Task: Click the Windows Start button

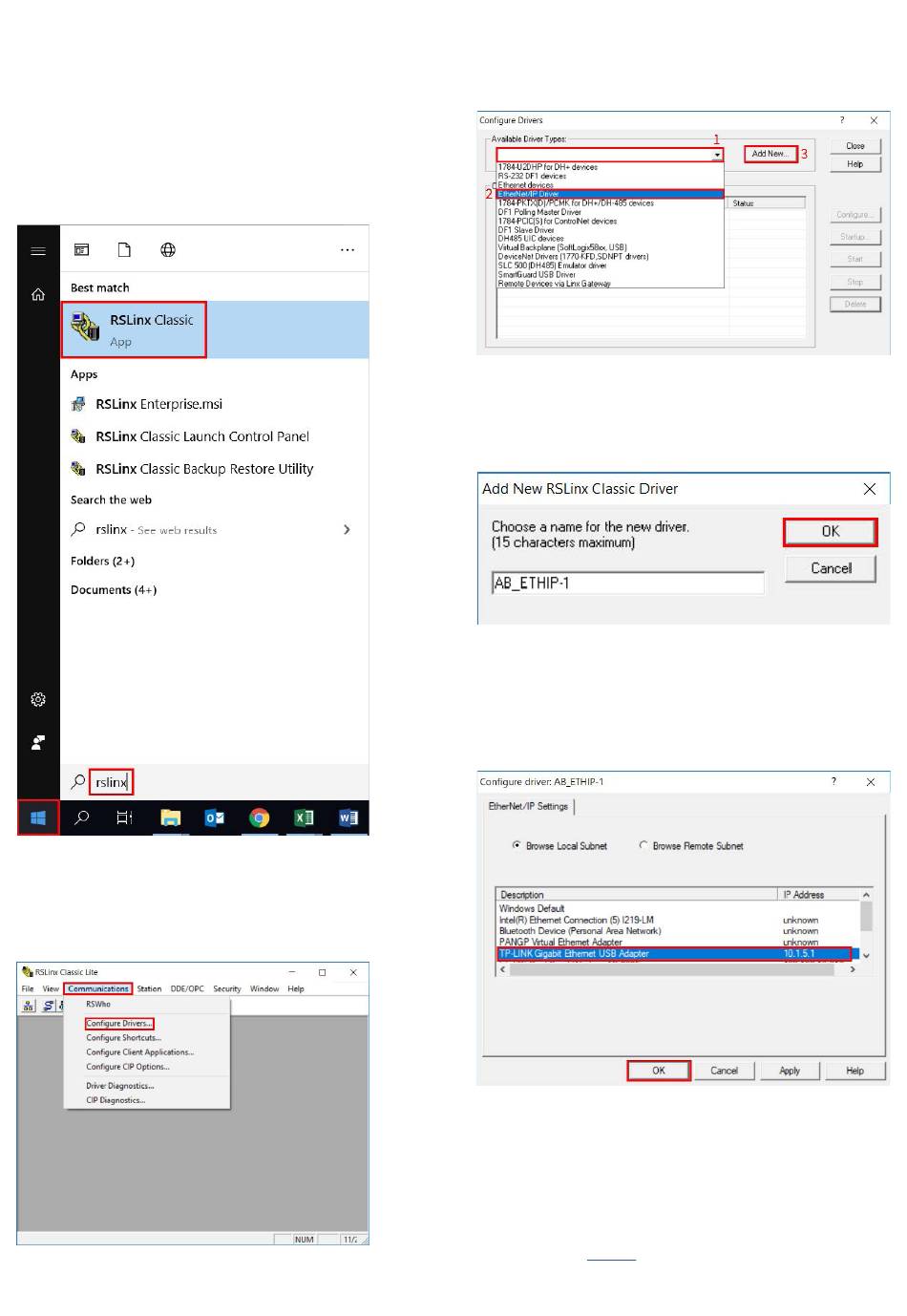Action: tap(38, 817)
